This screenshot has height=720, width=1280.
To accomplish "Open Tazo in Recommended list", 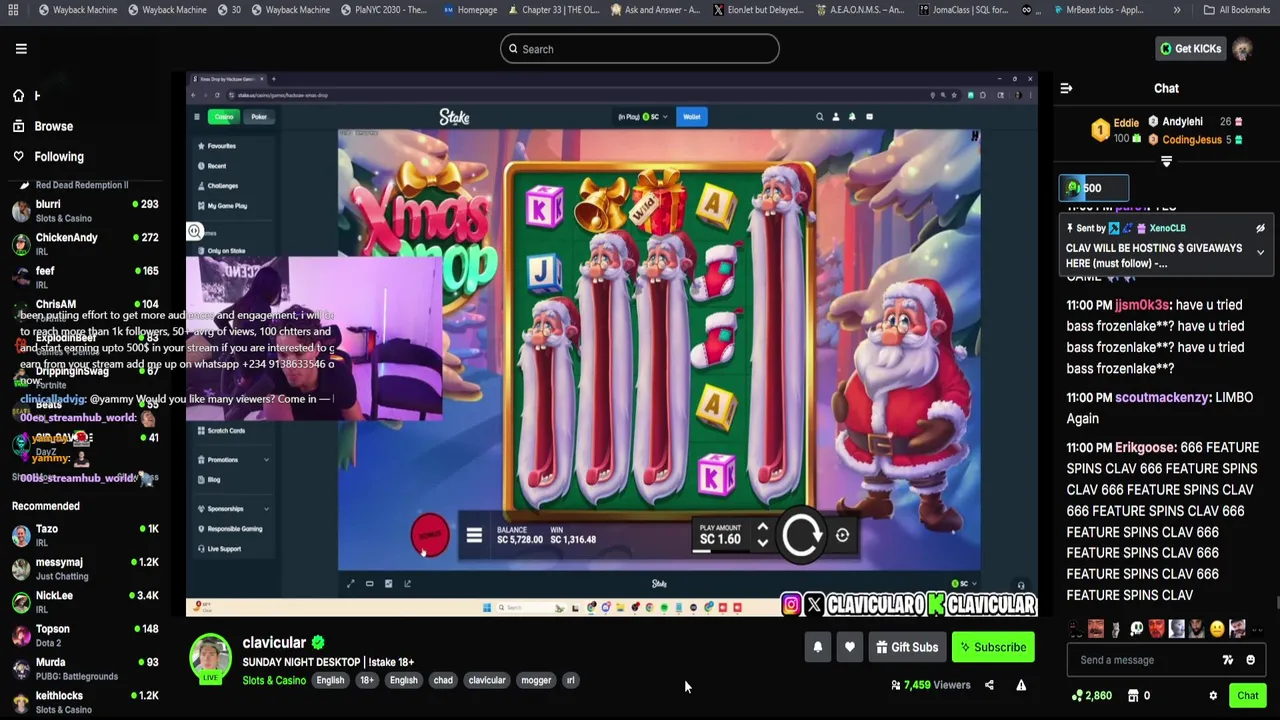I will point(84,535).
